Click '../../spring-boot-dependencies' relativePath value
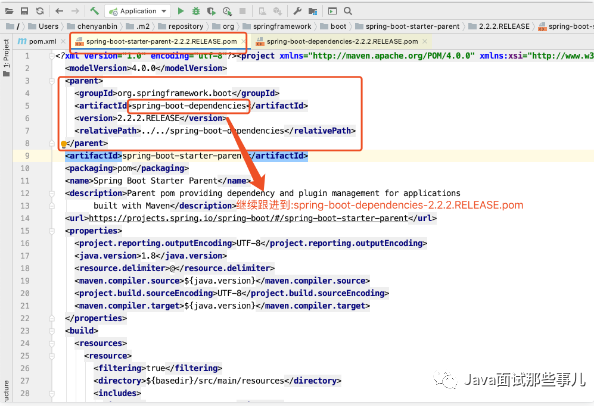Screen dimensions: 605x406 (x=213, y=131)
